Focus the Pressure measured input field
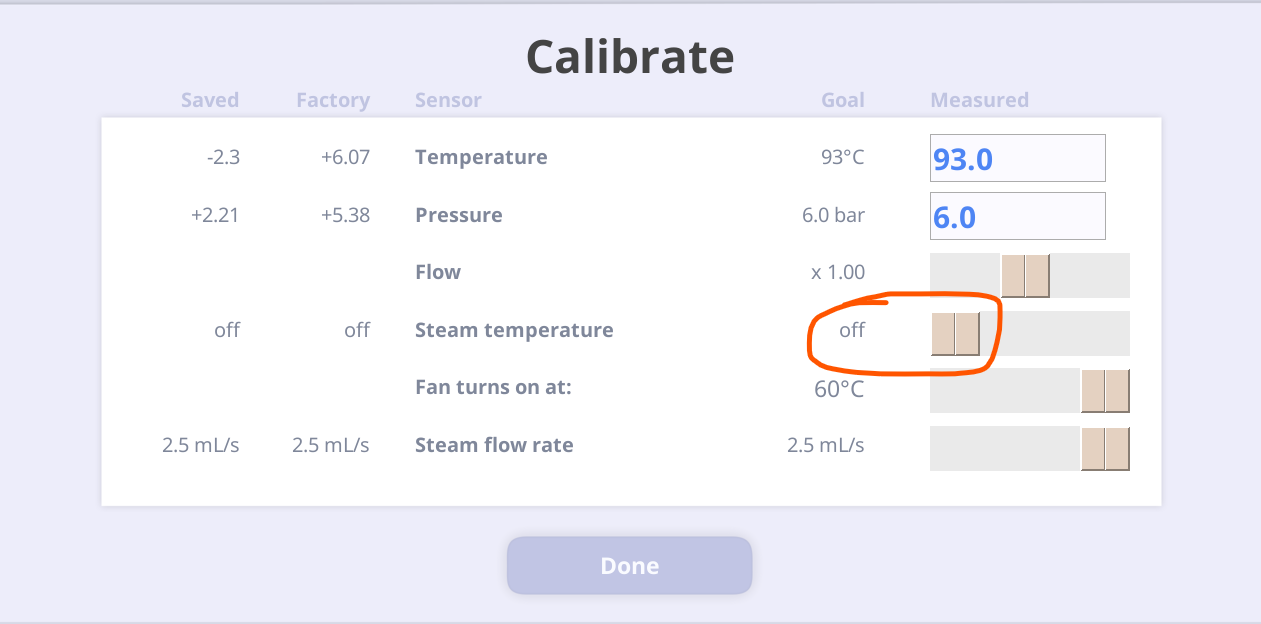1261x624 pixels. (1018, 216)
